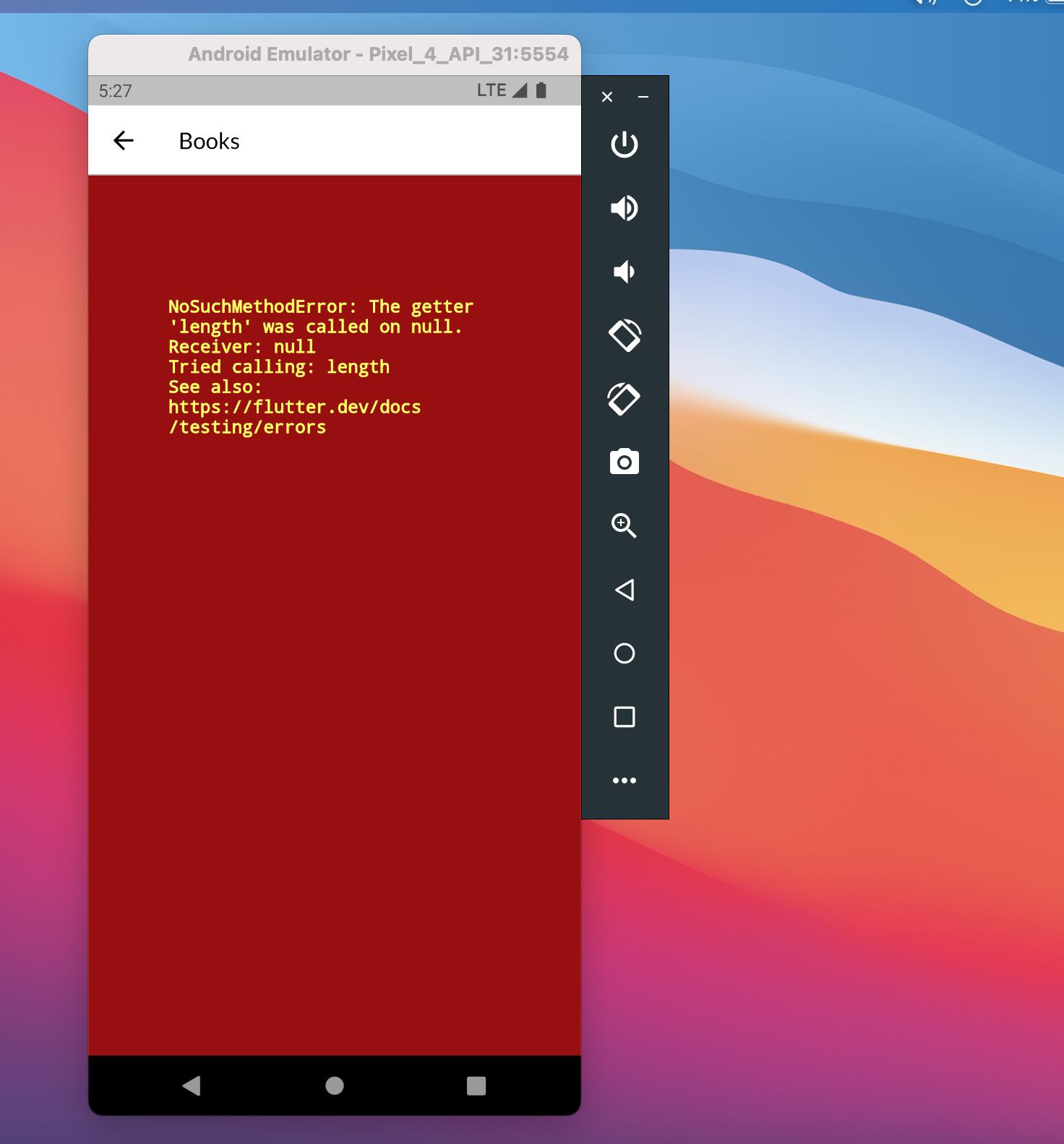Screen dimensions: 1064x1144
Task: Minimize the emulator using the dash icon
Action: pos(643,97)
